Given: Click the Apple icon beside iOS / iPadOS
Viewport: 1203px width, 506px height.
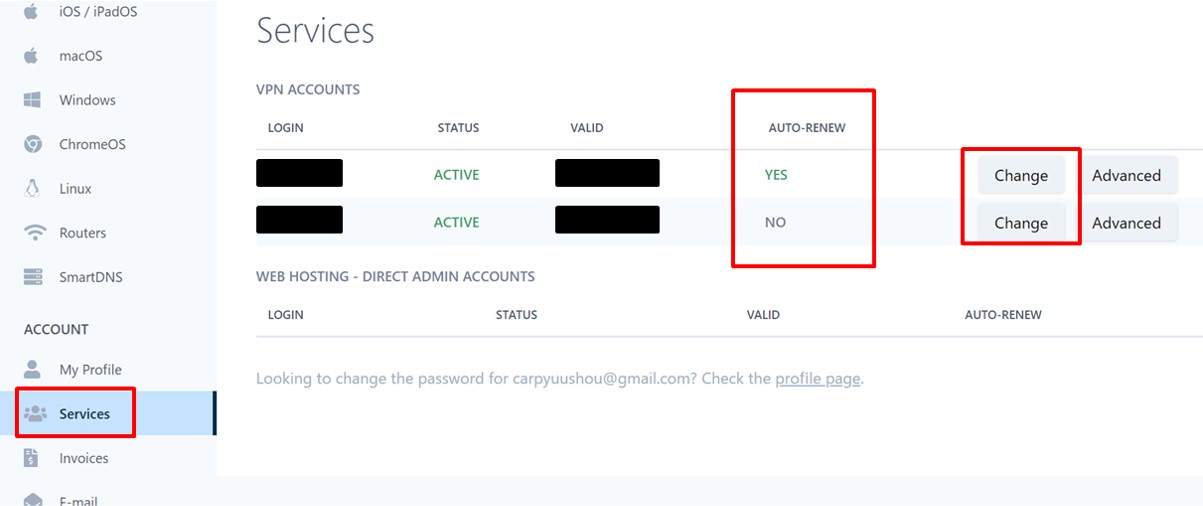Looking at the screenshot, I should click(31, 12).
